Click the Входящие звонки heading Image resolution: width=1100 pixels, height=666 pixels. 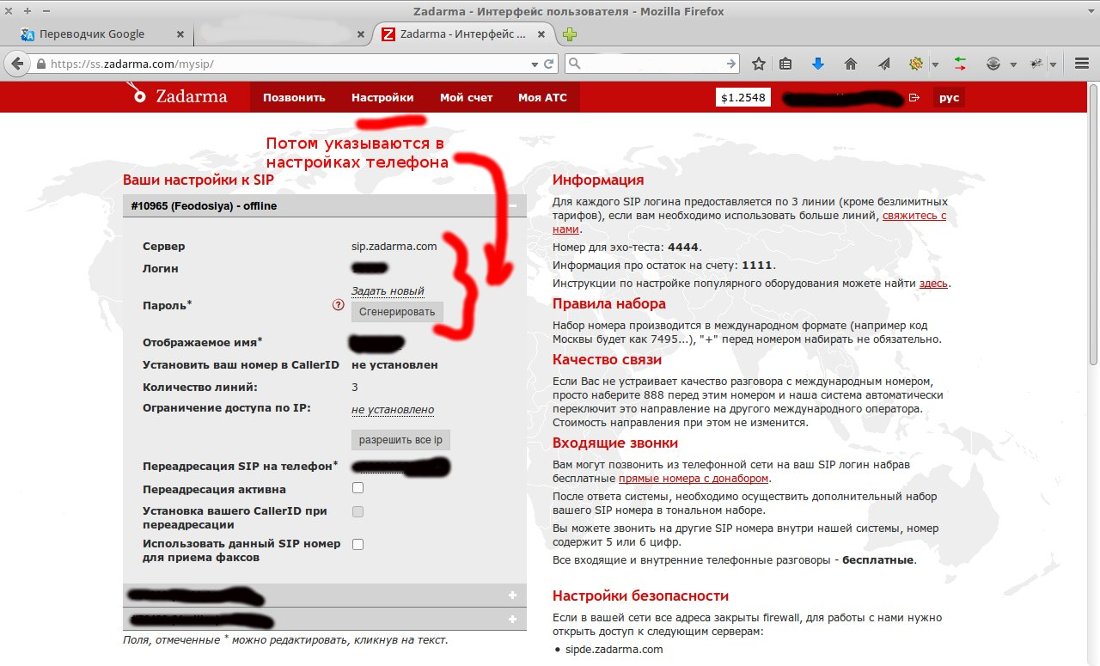tap(615, 443)
